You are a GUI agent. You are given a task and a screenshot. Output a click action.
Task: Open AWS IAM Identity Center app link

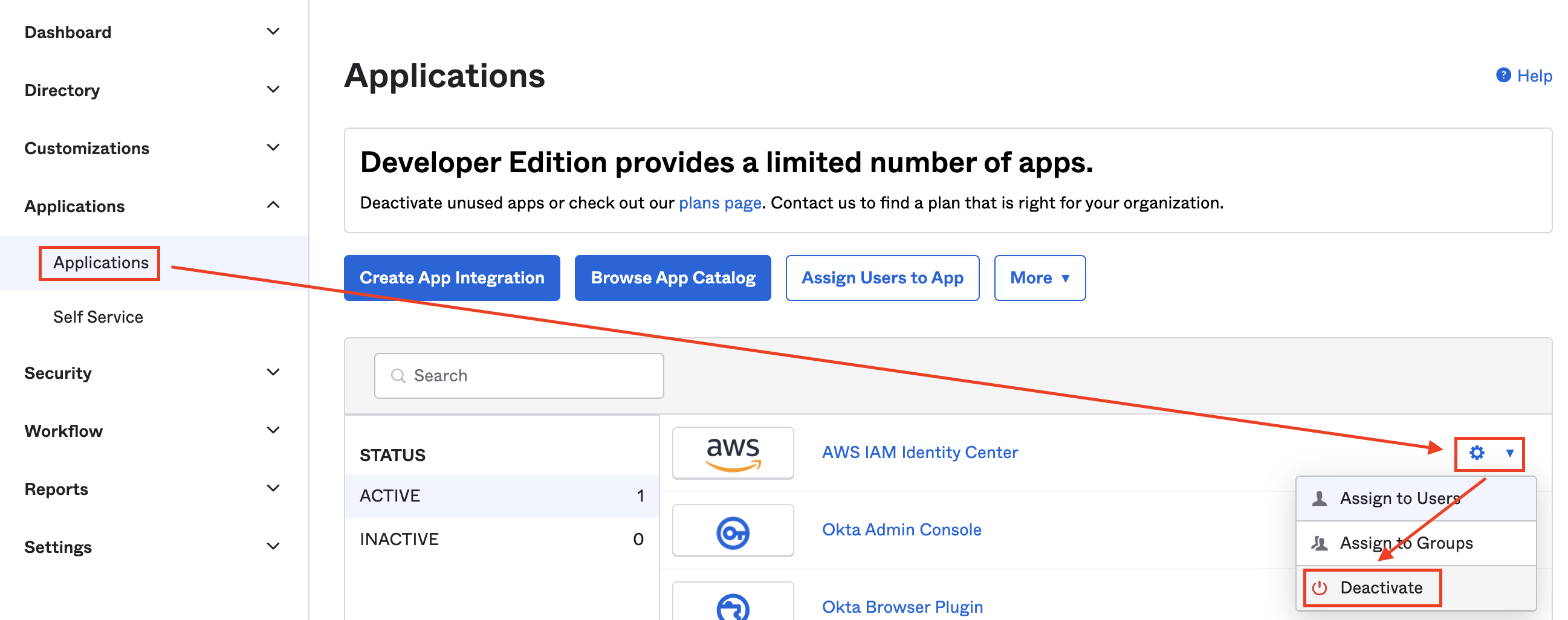(x=919, y=452)
